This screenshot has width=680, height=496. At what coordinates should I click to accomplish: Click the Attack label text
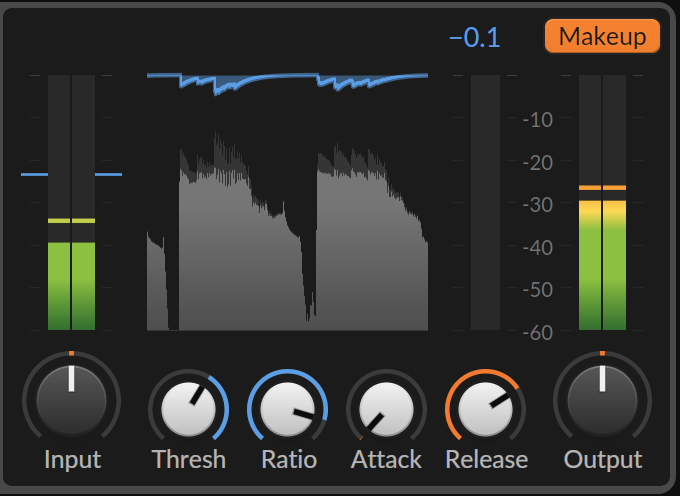[386, 459]
